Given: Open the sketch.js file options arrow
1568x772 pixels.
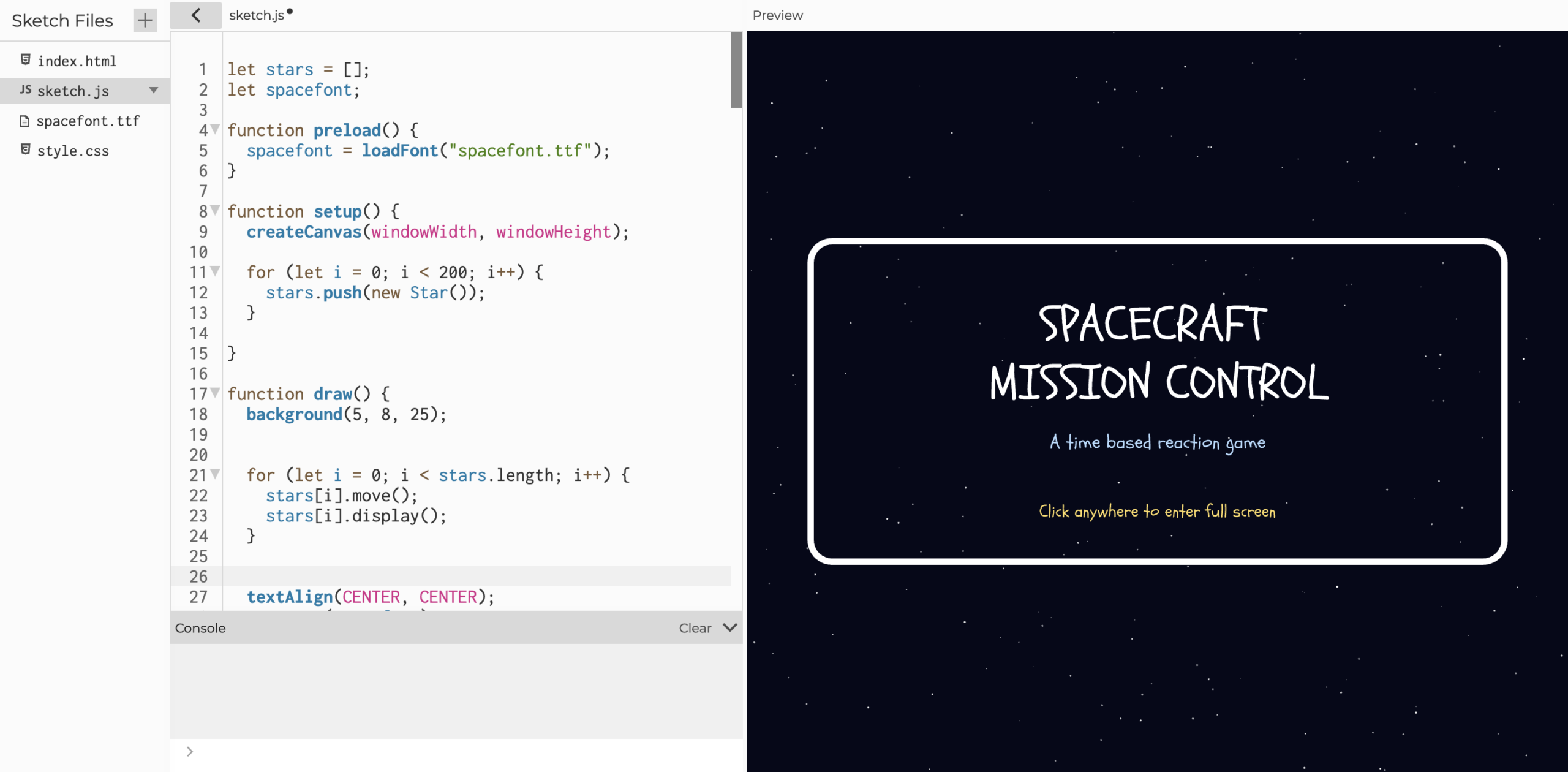Looking at the screenshot, I should click(x=154, y=90).
